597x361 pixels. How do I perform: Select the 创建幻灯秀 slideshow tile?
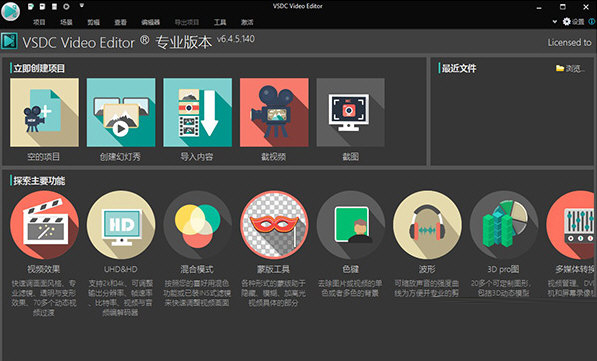point(121,112)
